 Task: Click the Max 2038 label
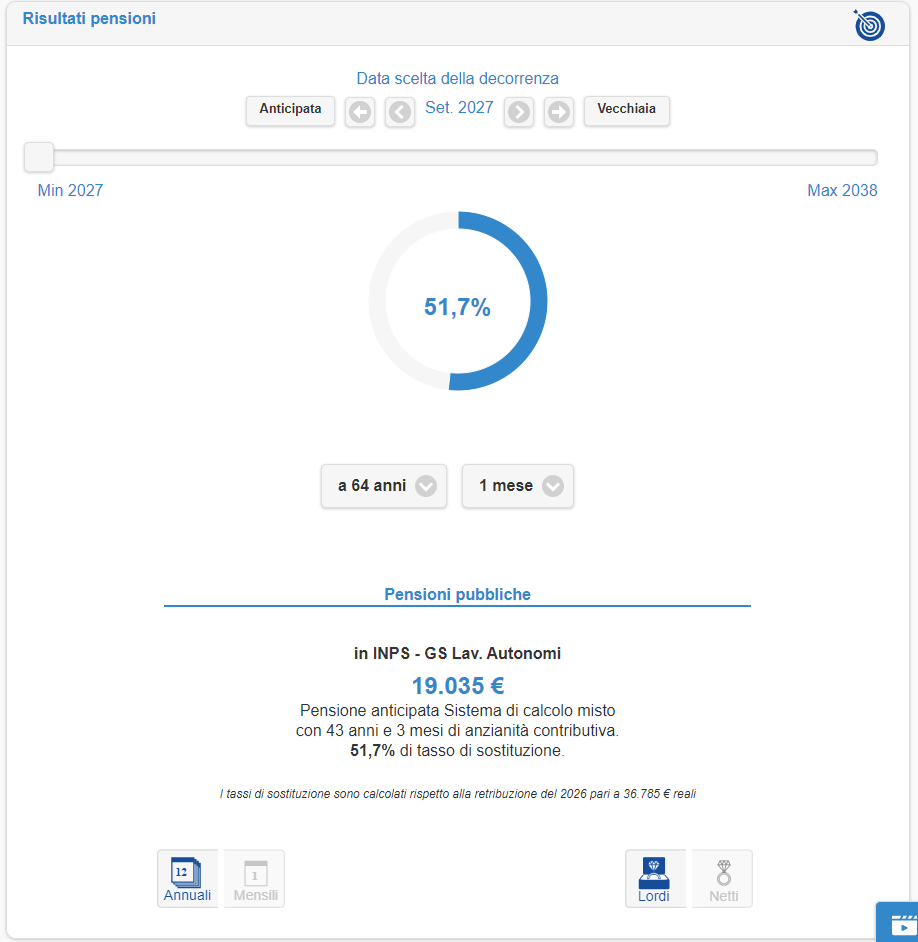842,190
